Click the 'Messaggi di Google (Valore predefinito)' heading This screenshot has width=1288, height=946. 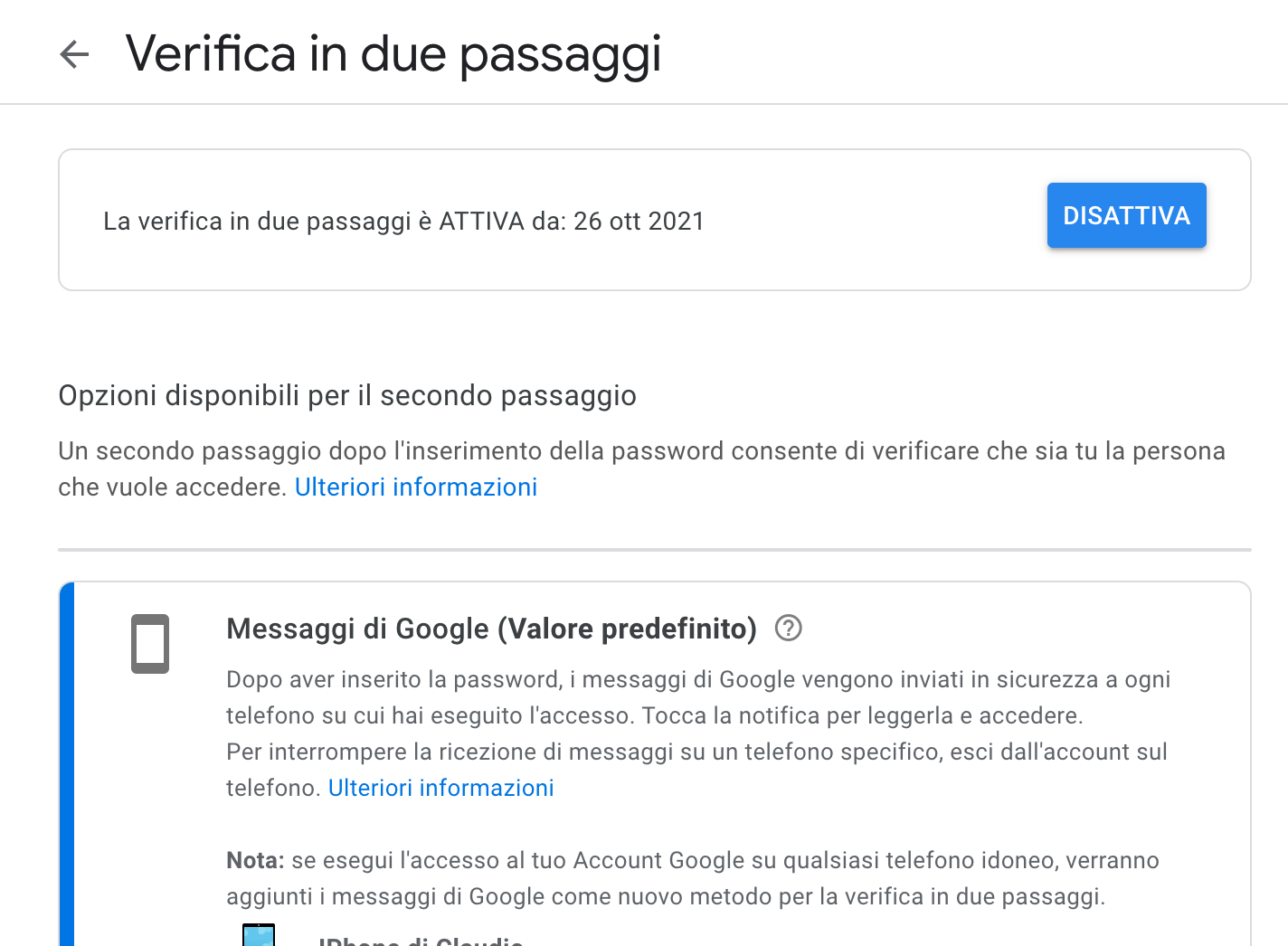pos(491,629)
